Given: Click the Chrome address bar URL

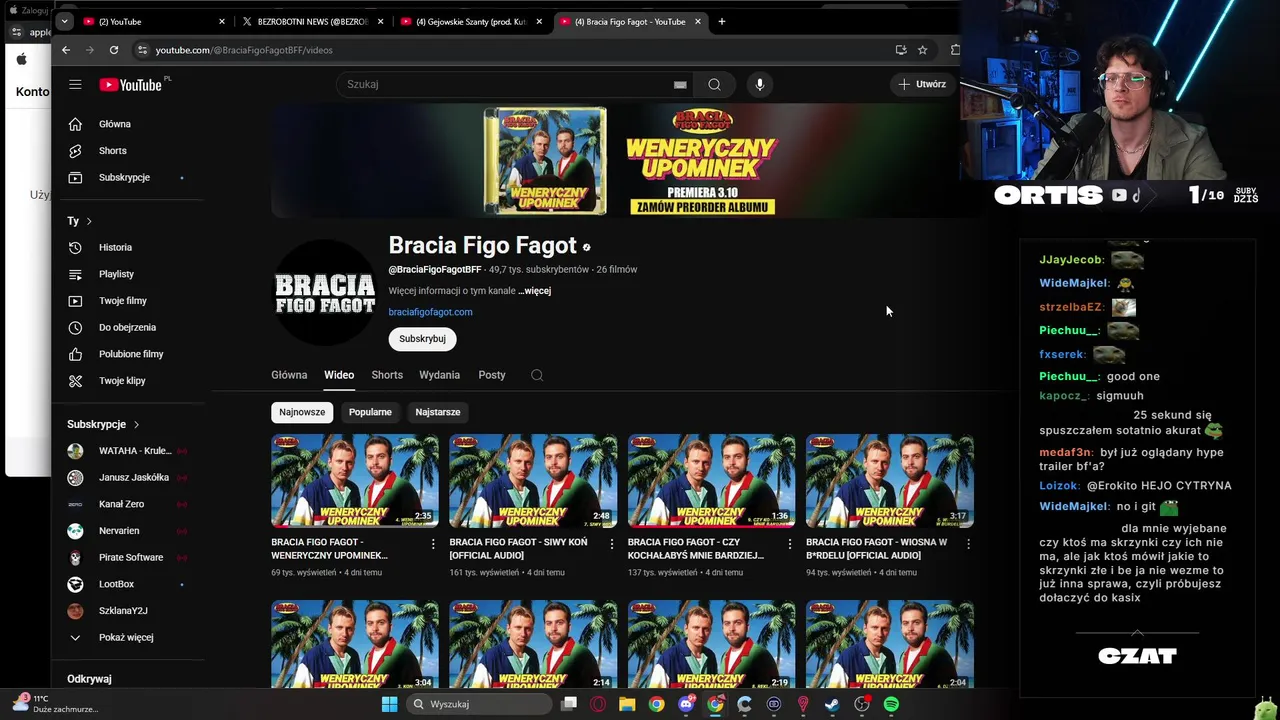Looking at the screenshot, I should click(x=244, y=50).
